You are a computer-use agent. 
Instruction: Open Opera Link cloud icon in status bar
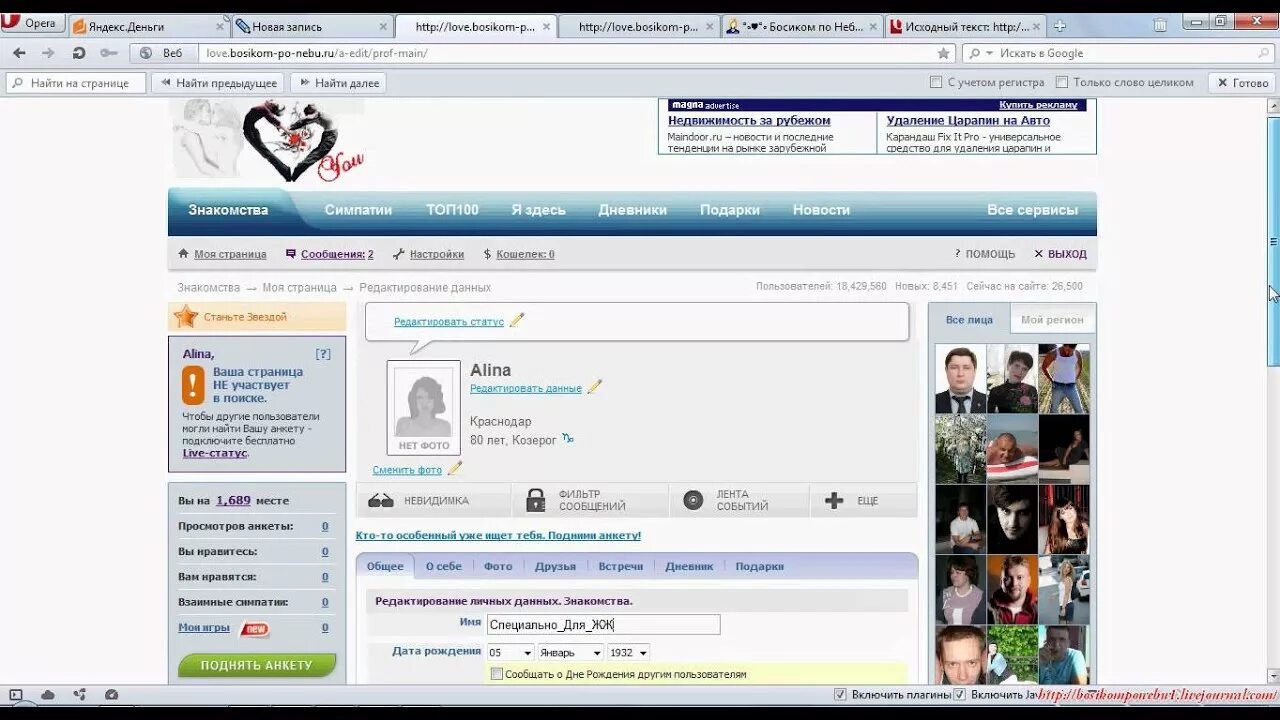[x=47, y=695]
